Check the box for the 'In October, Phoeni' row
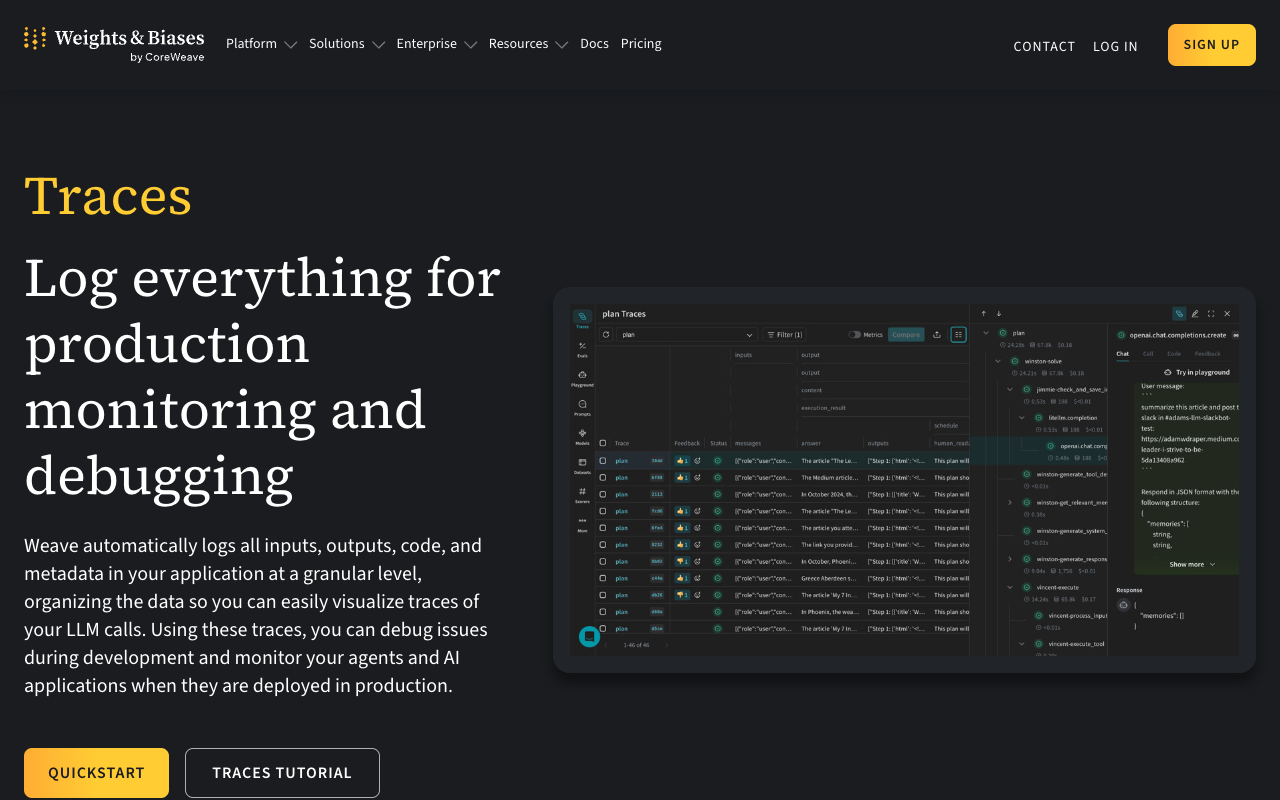 [x=602, y=561]
